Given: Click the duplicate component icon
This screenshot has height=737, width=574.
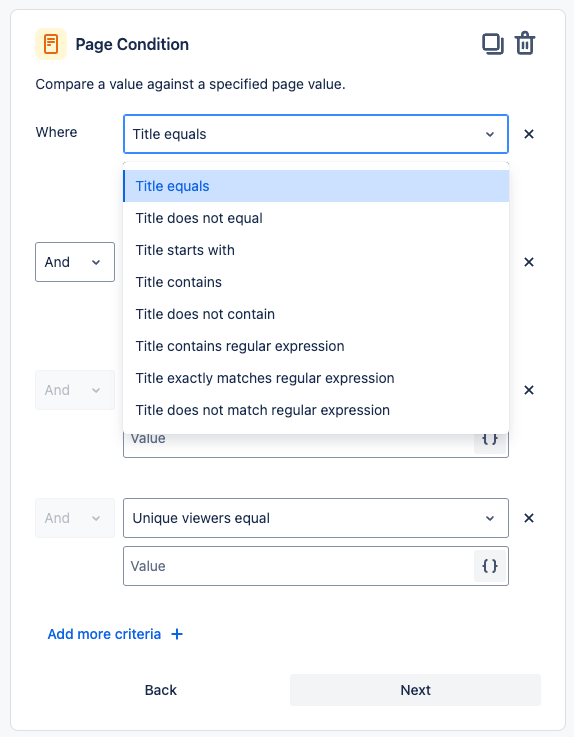Looking at the screenshot, I should [493, 44].
